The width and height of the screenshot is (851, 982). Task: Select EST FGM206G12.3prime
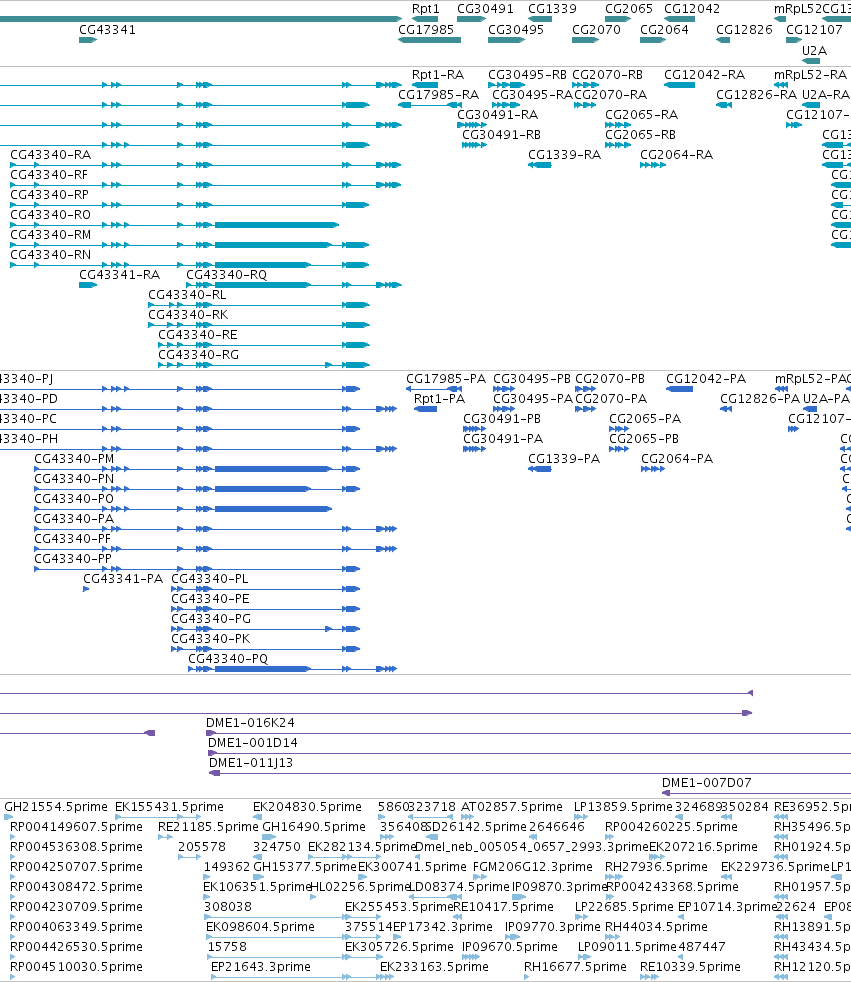click(x=533, y=867)
